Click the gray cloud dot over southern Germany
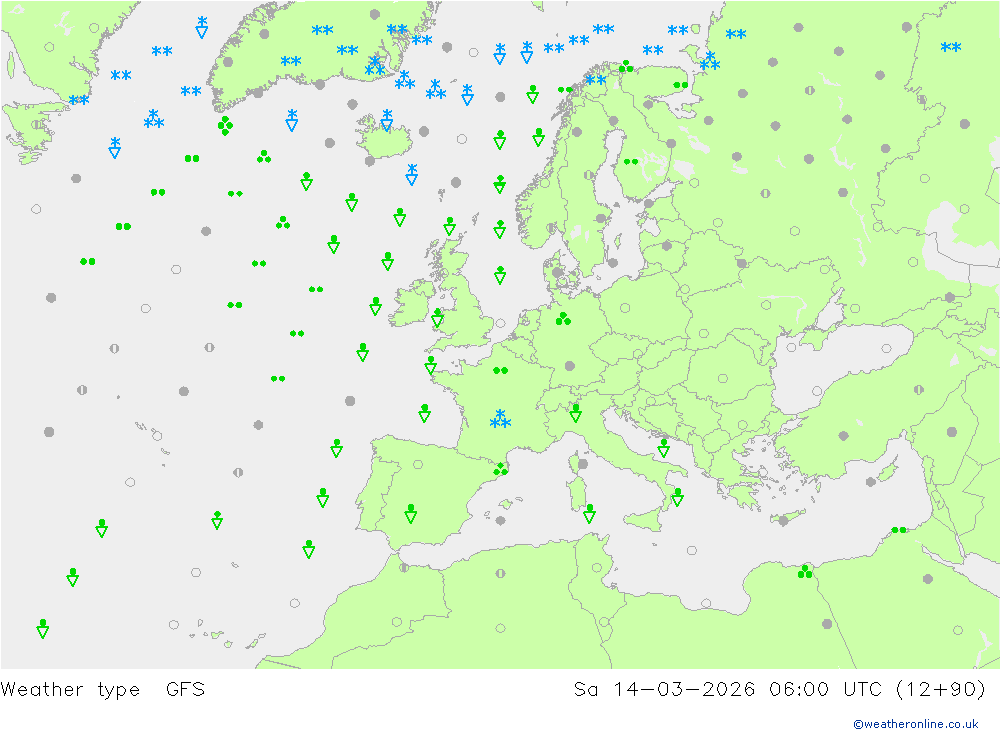Viewport: 1000px width, 733px height. pyautogui.click(x=570, y=366)
